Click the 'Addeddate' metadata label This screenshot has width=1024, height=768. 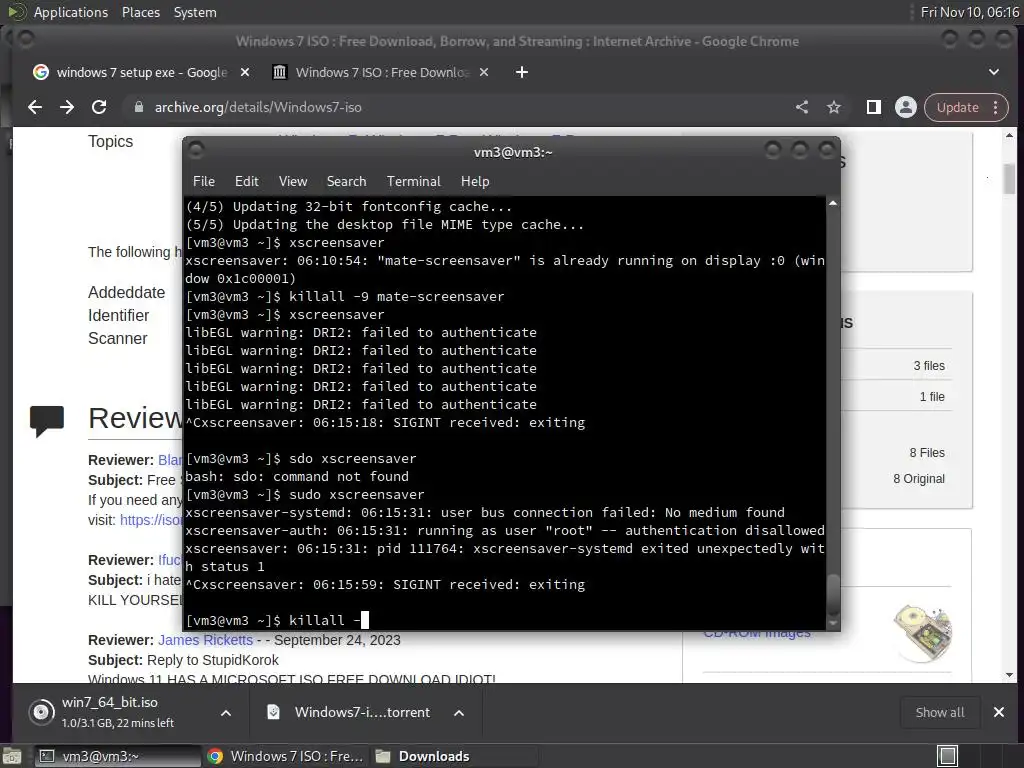(x=127, y=292)
